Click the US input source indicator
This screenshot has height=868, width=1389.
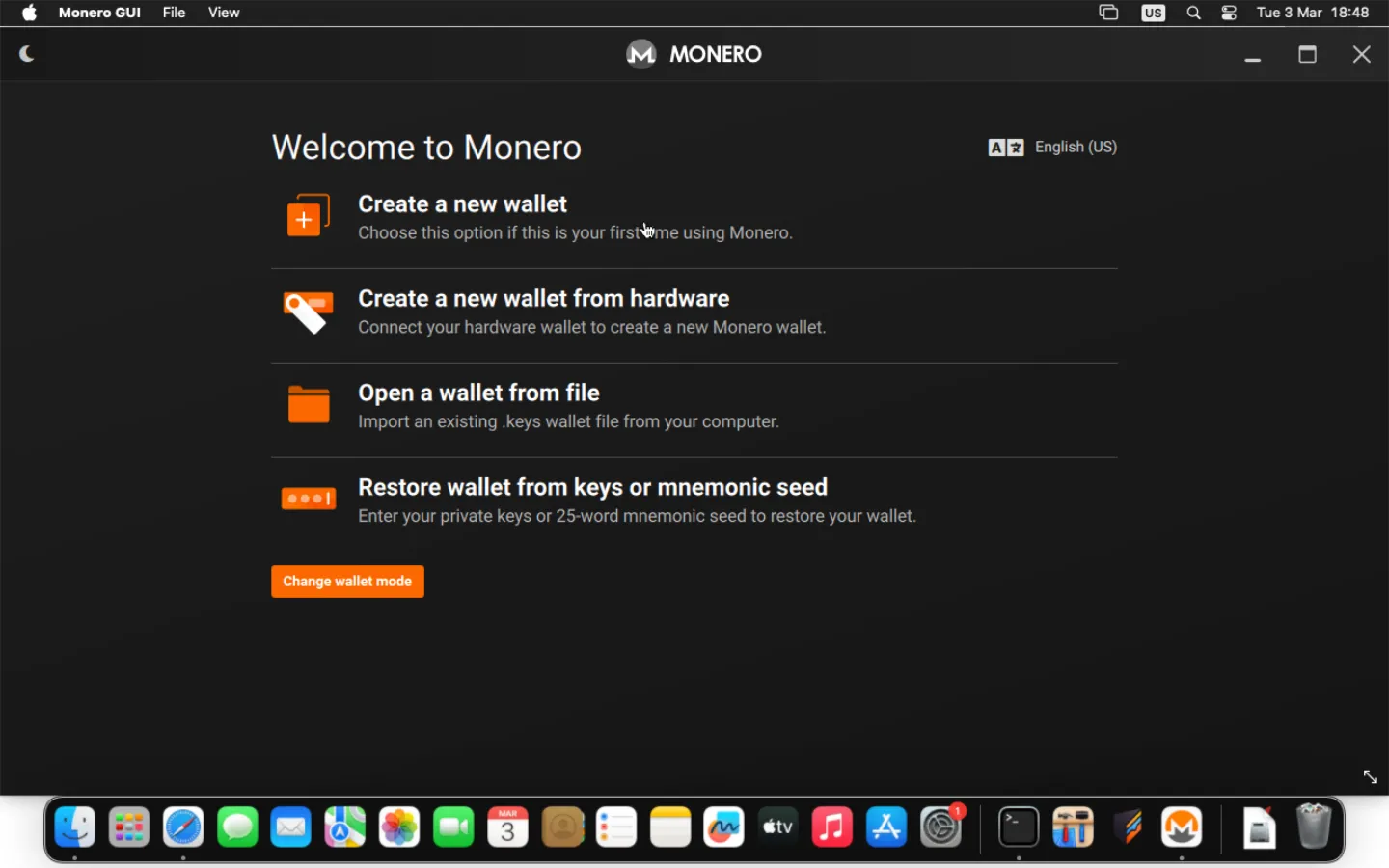coord(1154,13)
